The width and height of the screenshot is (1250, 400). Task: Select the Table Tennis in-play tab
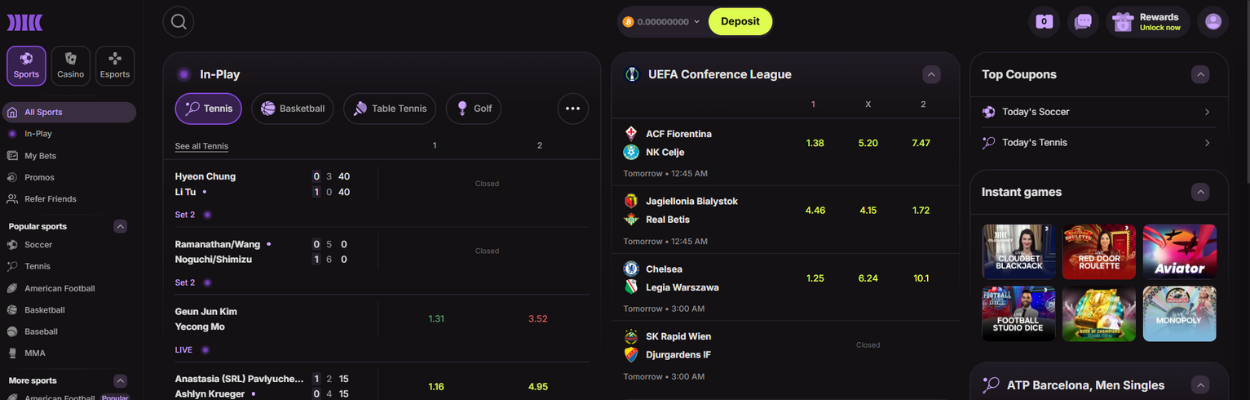point(390,108)
